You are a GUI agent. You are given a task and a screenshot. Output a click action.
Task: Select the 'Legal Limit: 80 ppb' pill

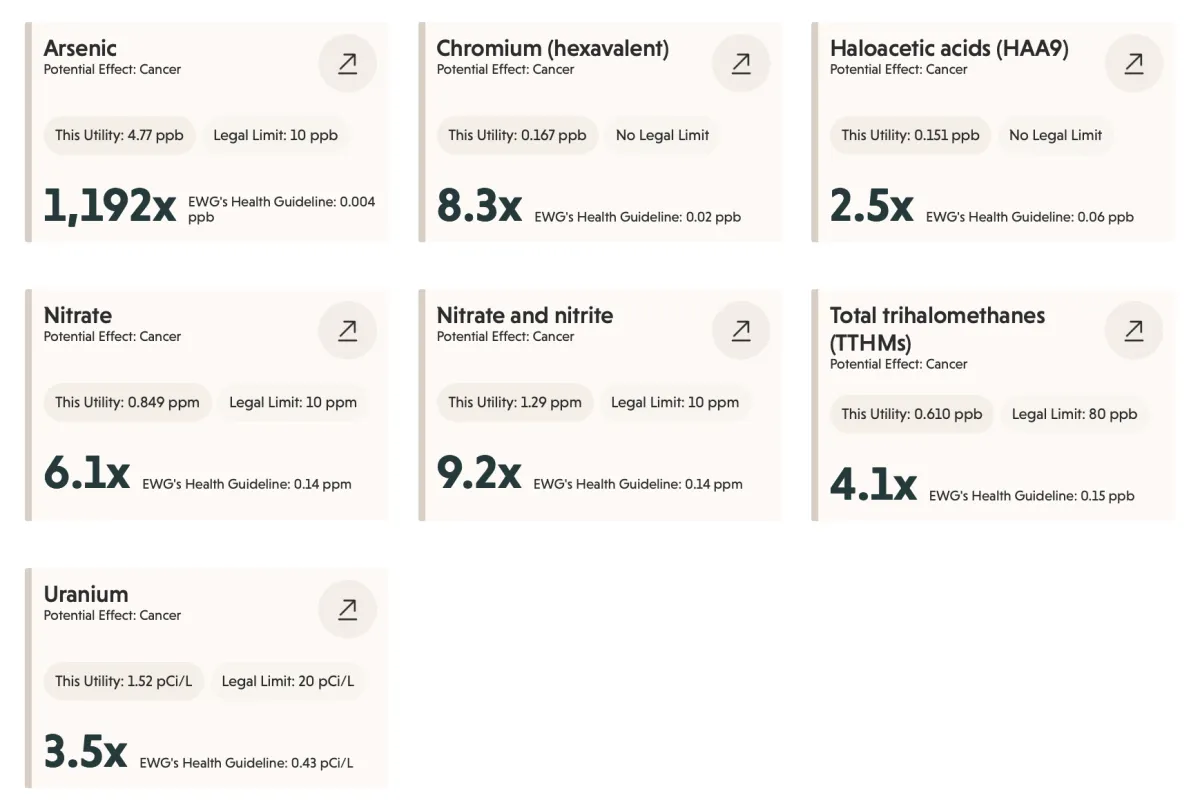1074,414
